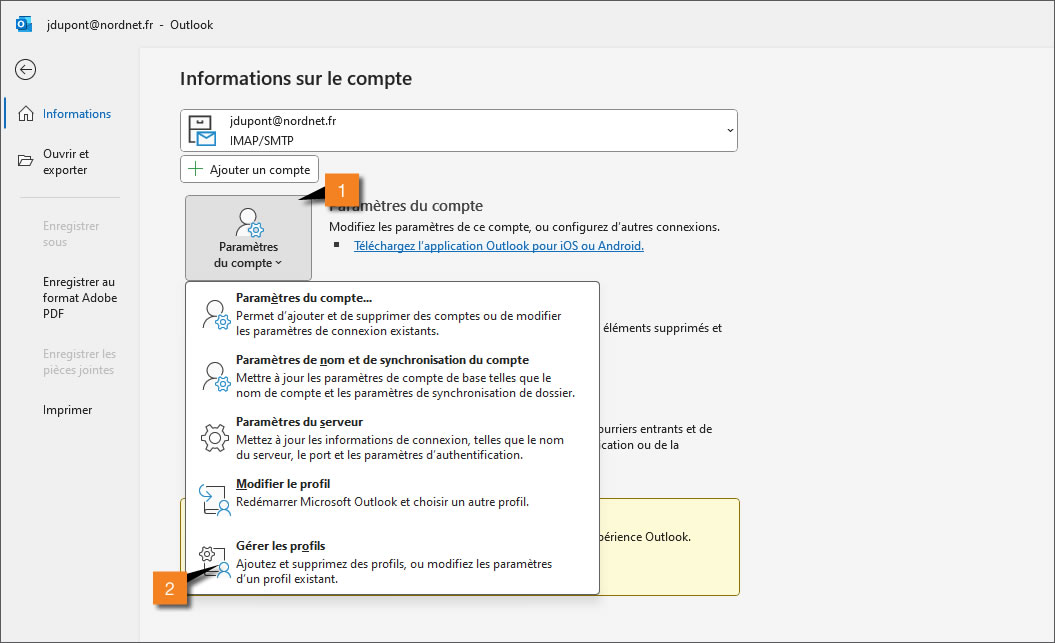1055x643 pixels.
Task: Click the Informations sur le compte heading
Action: coord(296,79)
